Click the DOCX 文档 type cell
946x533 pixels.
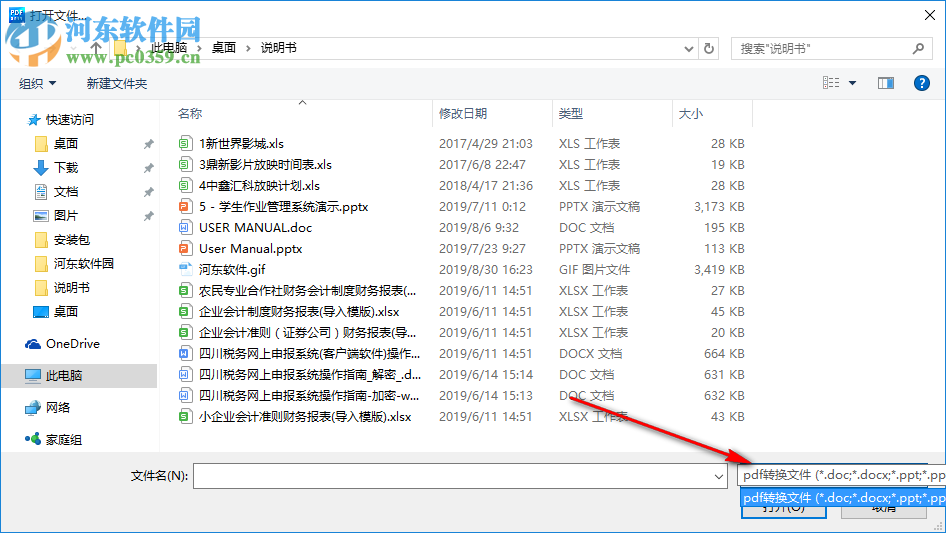(x=591, y=353)
